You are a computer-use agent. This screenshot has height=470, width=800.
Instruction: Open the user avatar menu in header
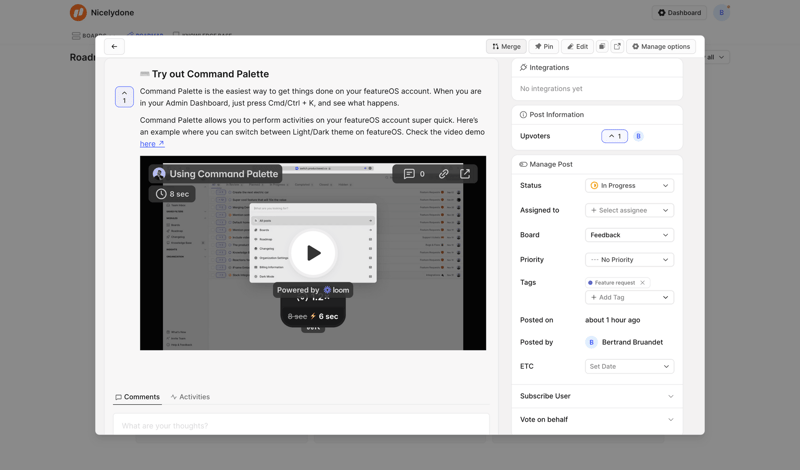click(721, 13)
